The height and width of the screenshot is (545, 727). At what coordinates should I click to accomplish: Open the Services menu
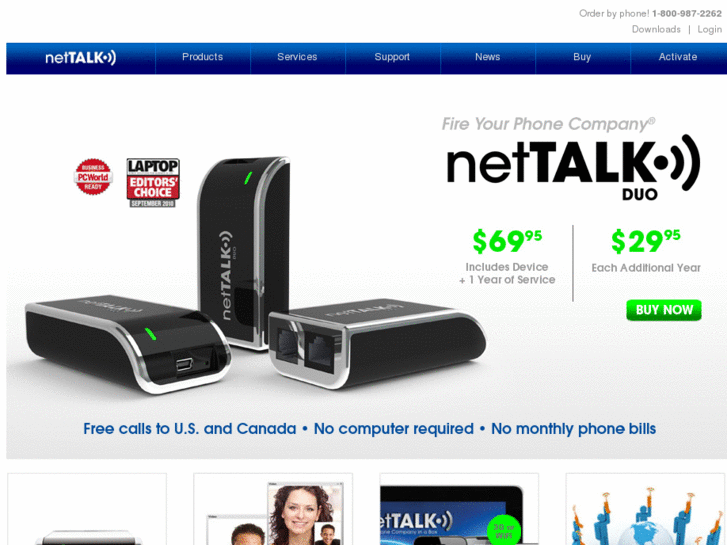[297, 57]
